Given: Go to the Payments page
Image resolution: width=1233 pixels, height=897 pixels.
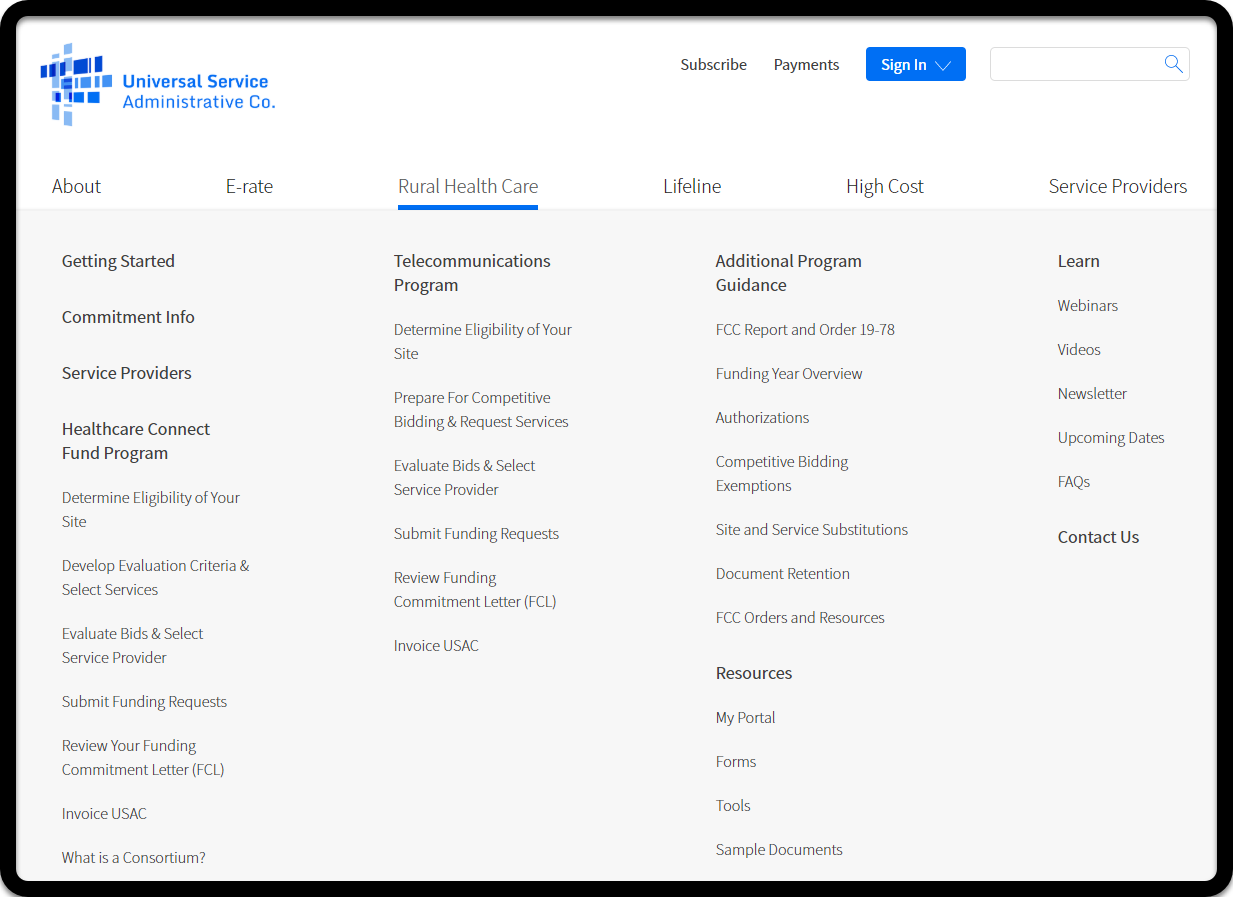Looking at the screenshot, I should point(806,65).
